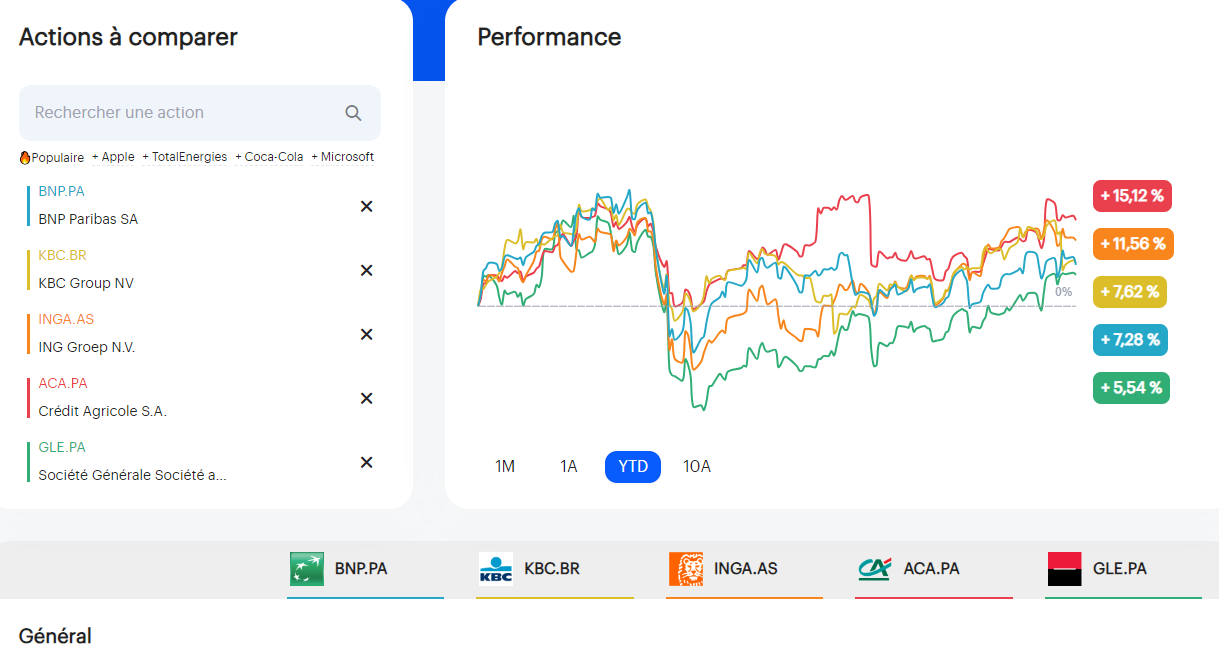Add TotalEnergies from popular suggestions
Screen dimensions: 1219x647
pos(185,157)
